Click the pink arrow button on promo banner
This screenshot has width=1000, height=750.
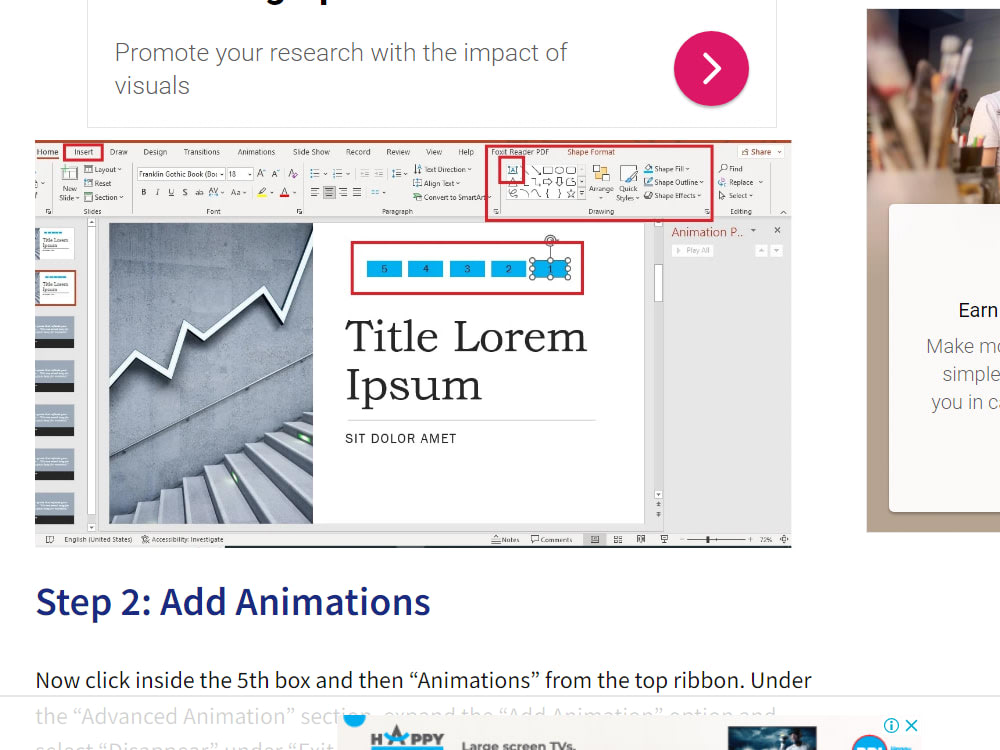[711, 68]
